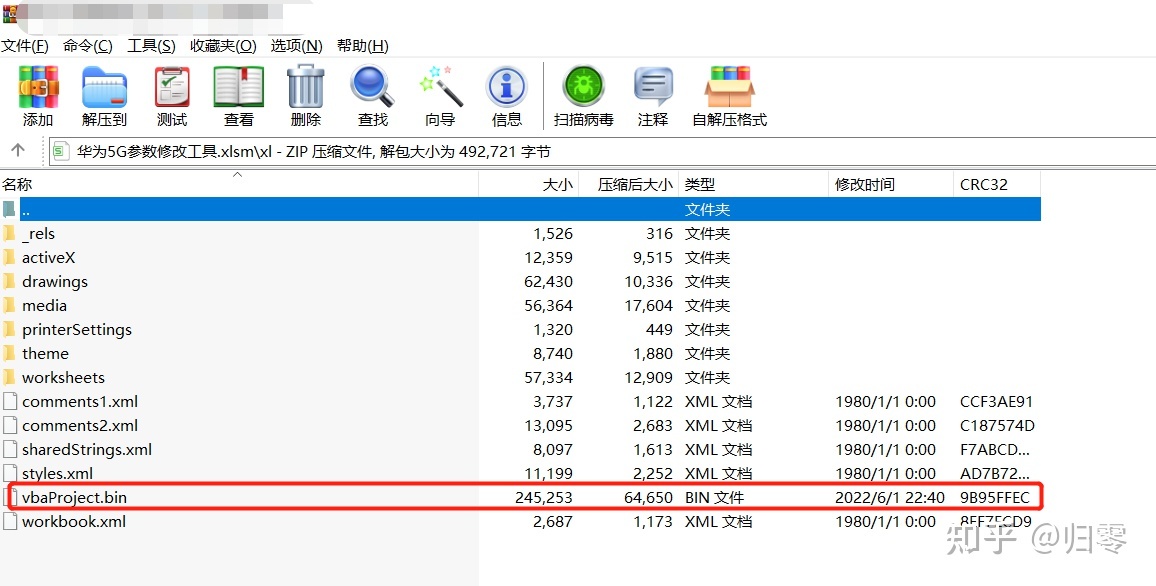The image size is (1156, 586).
Task: Select the _rels folder name
Action: [38, 234]
